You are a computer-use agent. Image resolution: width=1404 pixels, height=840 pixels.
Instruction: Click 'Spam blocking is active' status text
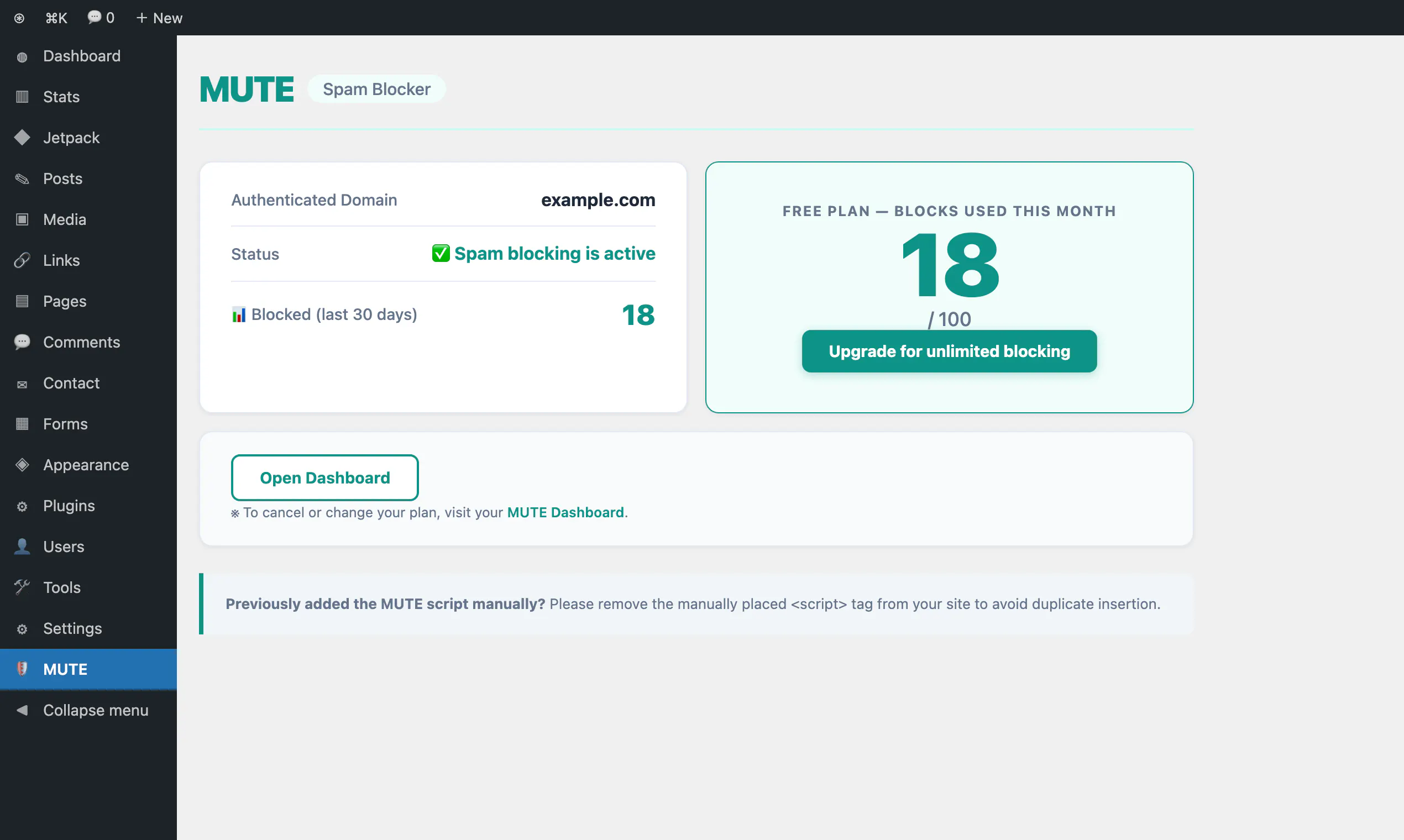555,254
